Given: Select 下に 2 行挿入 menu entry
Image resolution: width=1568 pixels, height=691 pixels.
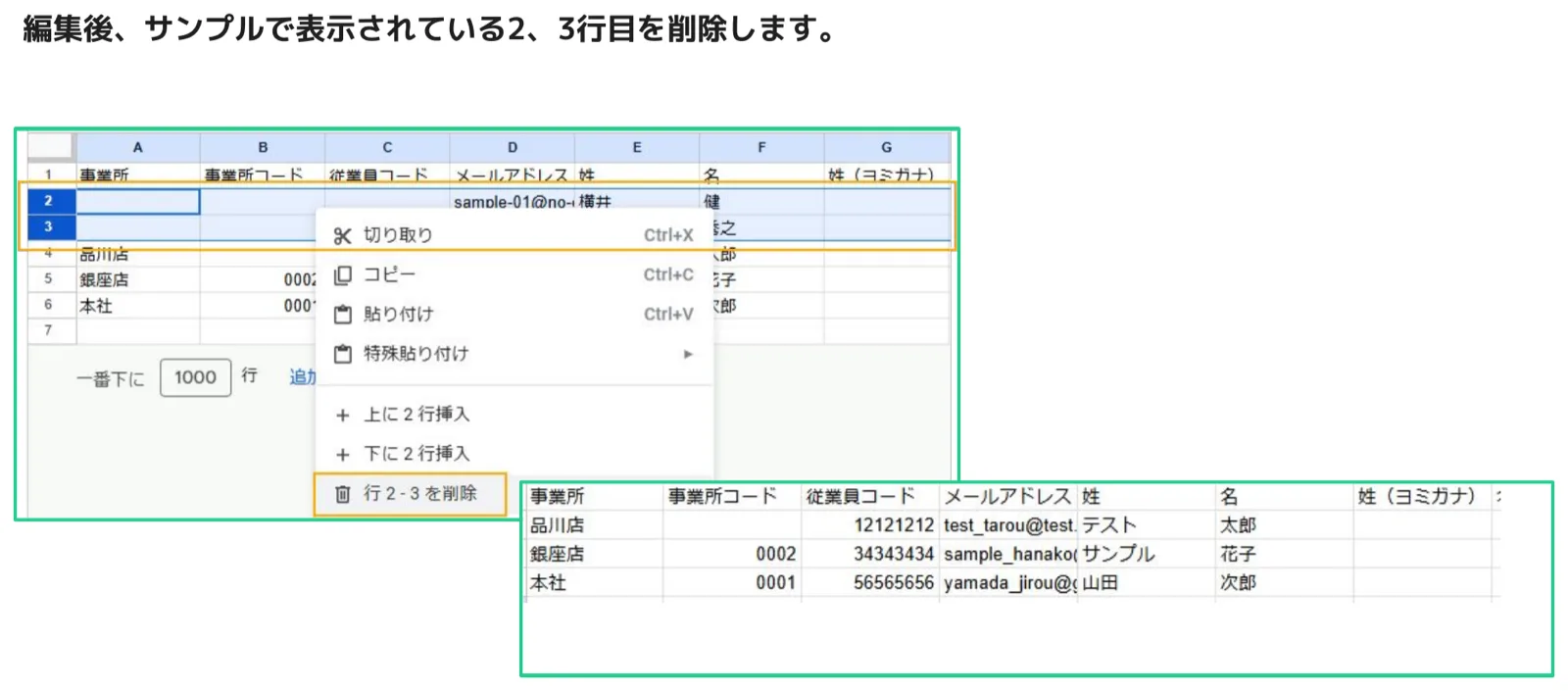Looking at the screenshot, I should point(514,454).
